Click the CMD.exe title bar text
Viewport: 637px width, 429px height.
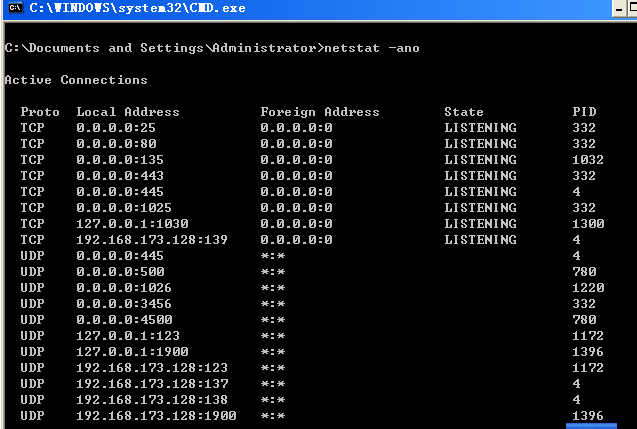[137, 8]
